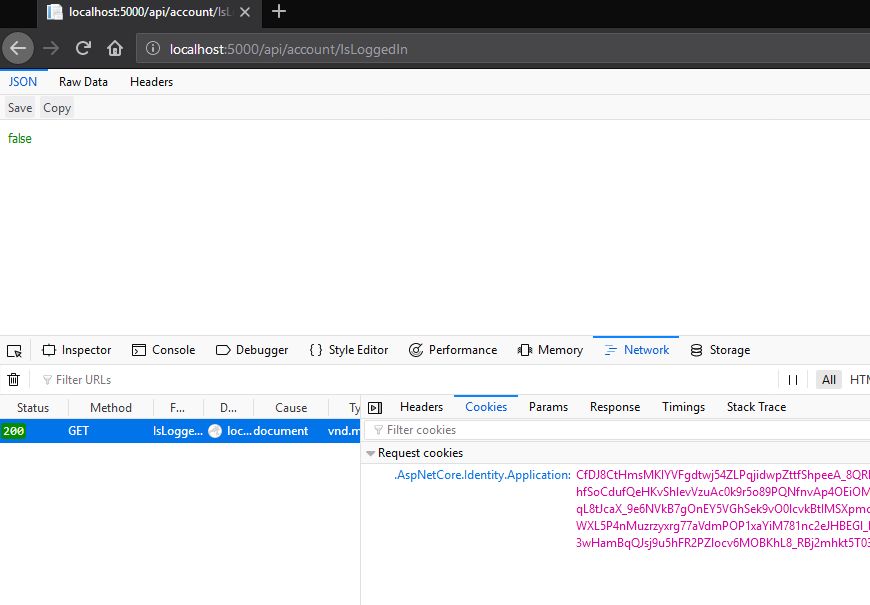
Task: Open the browser home page icon
Action: 115,49
